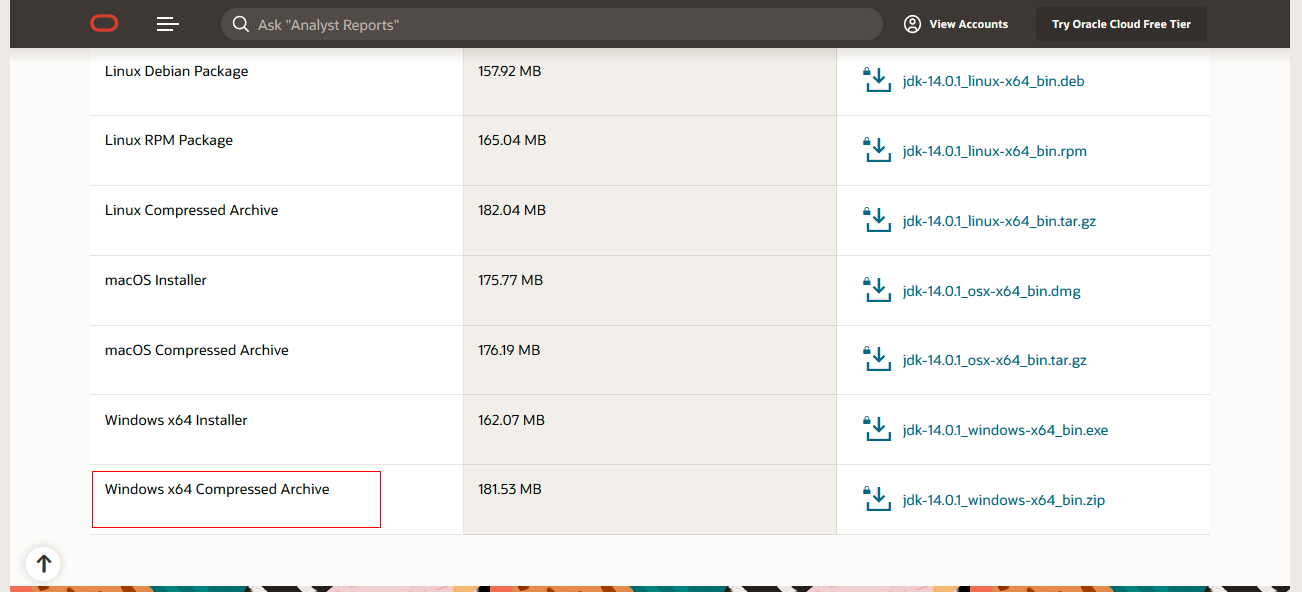The height and width of the screenshot is (592, 1302).
Task: Click download icon for windows-x64_bin.zip
Action: (x=876, y=499)
